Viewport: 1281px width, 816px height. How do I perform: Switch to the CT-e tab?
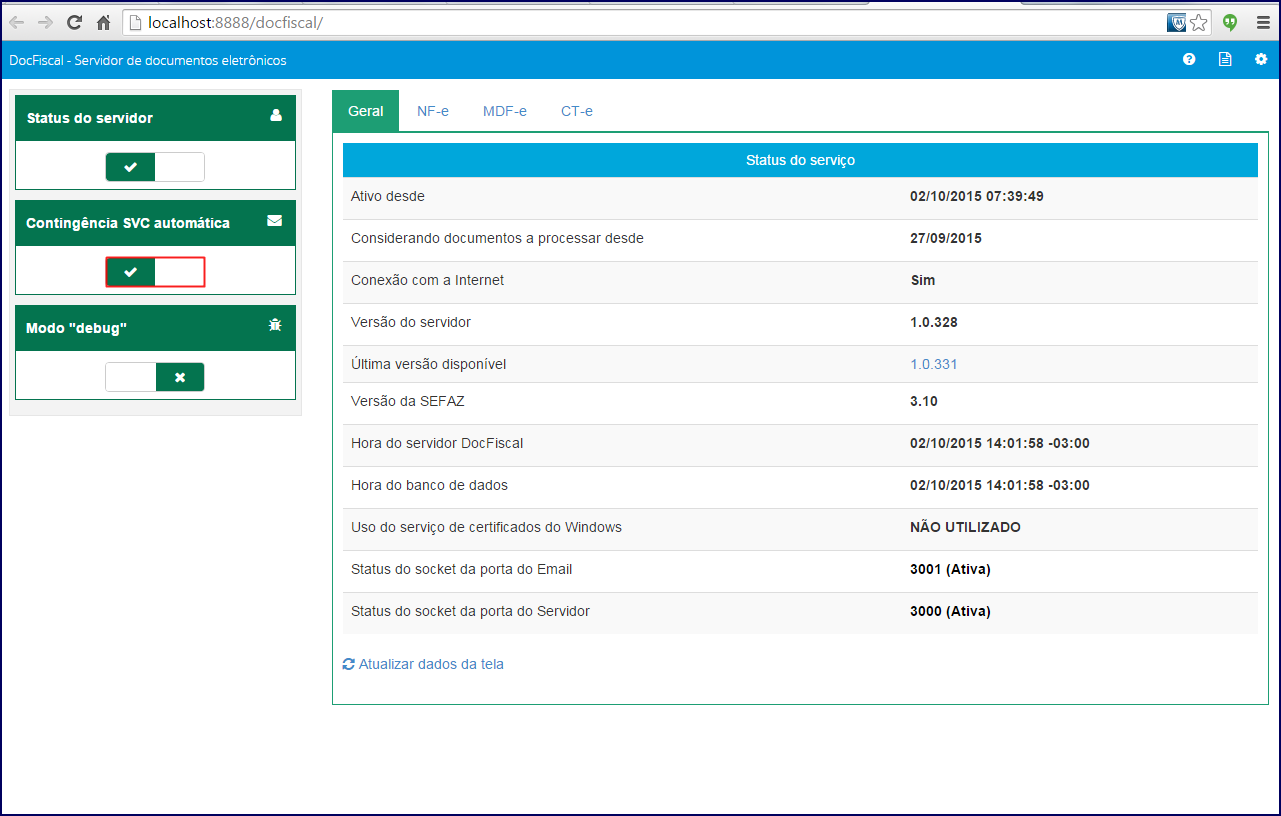pos(577,111)
